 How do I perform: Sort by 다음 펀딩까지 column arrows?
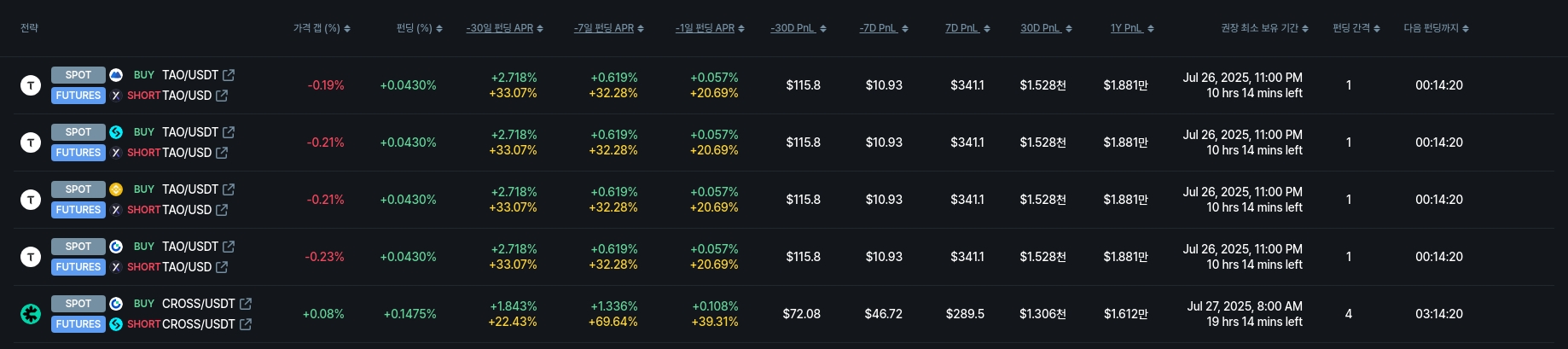tap(1466, 29)
